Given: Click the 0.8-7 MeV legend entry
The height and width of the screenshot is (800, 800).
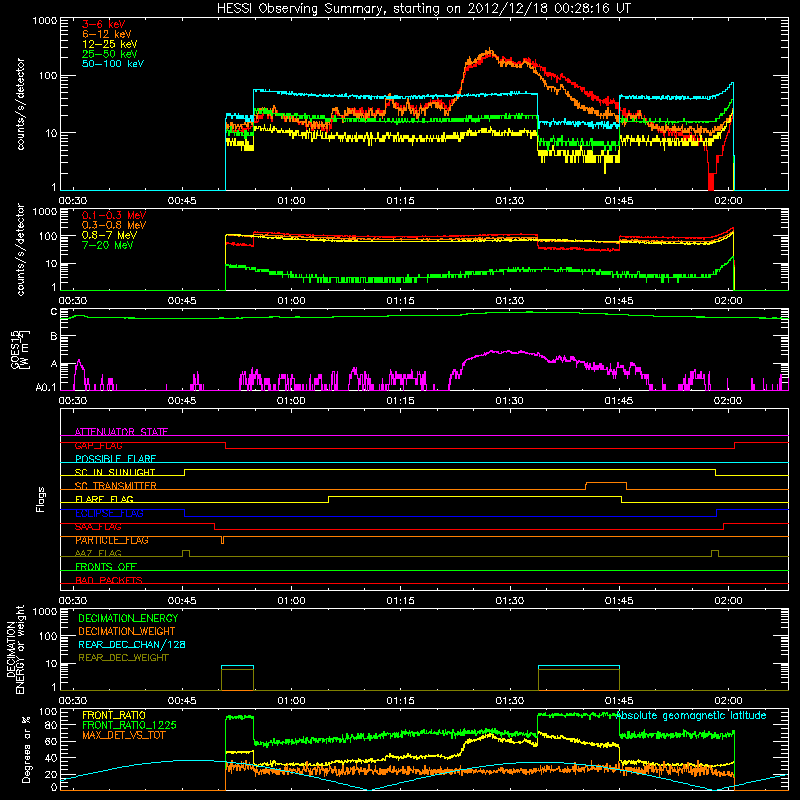Looking at the screenshot, I should click(x=110, y=235).
